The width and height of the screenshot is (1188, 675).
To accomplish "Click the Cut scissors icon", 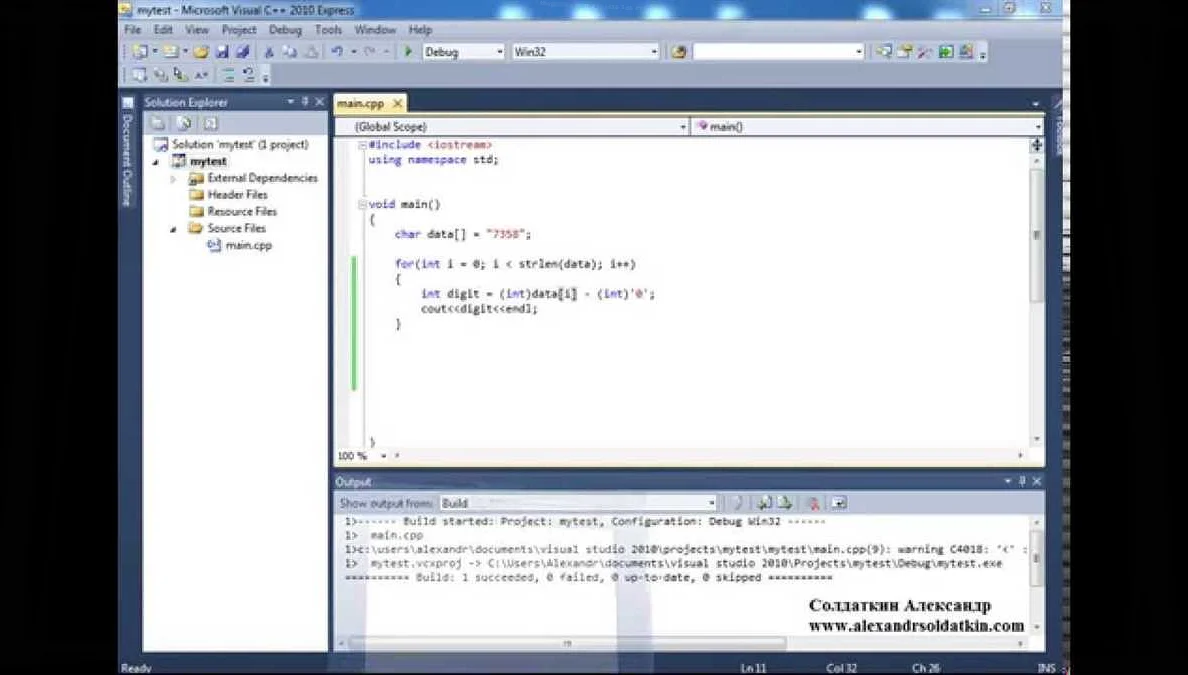I will pos(269,52).
